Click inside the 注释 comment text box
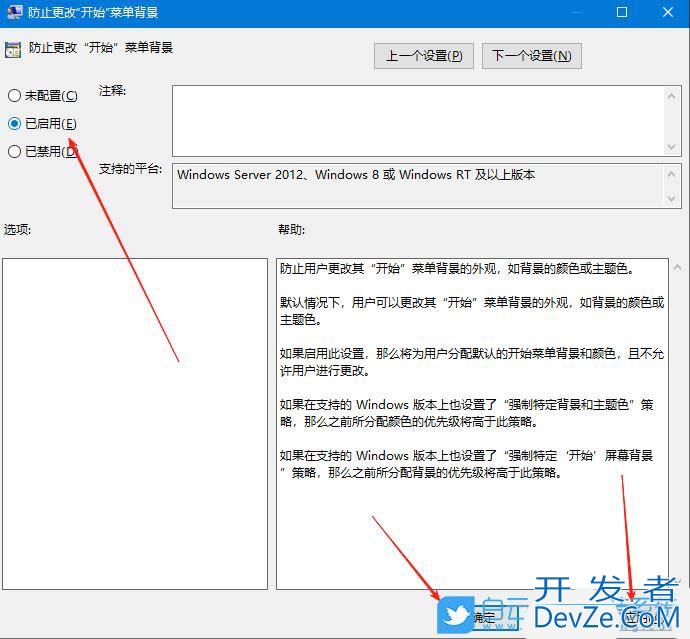This screenshot has height=639, width=690. 418,121
